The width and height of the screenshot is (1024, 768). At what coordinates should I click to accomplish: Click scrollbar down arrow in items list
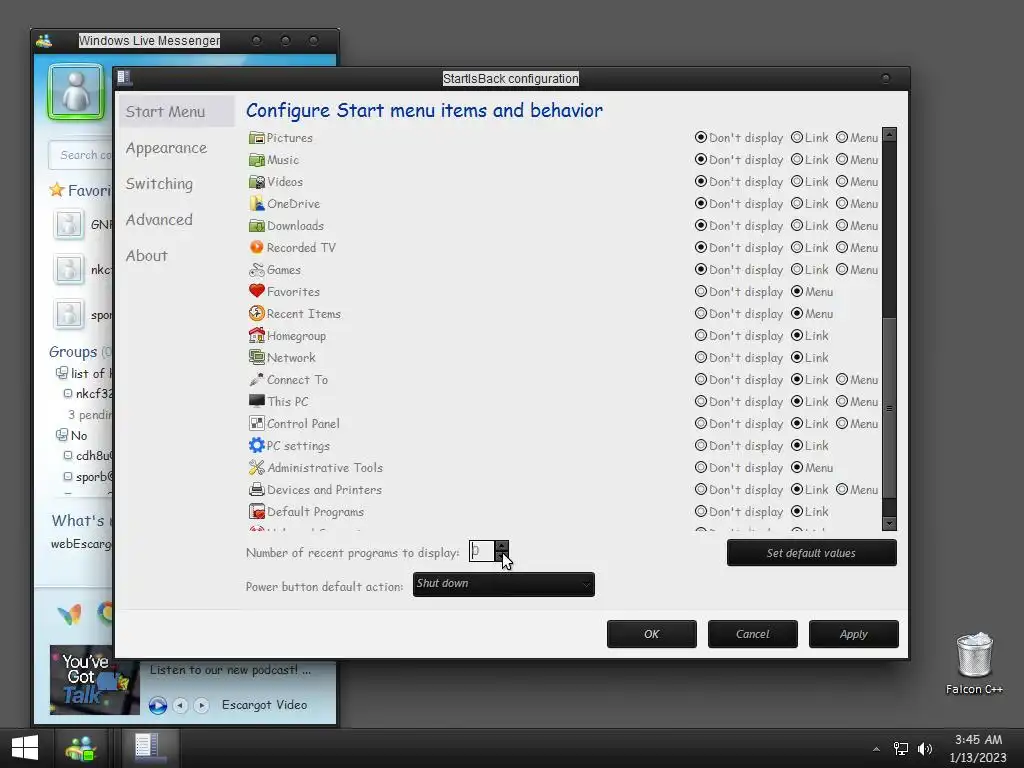tap(889, 523)
